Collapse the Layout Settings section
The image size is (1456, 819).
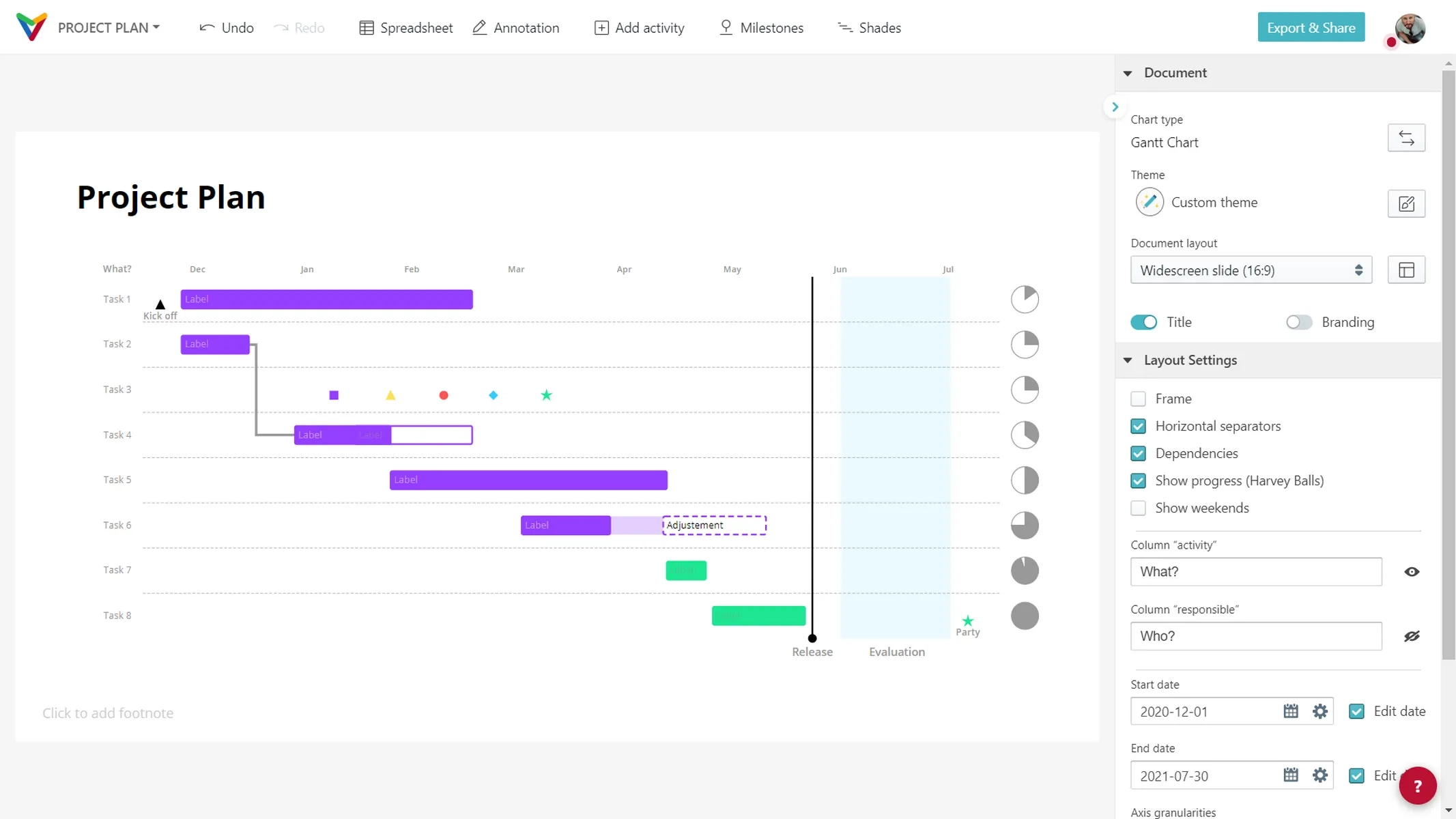1128,360
